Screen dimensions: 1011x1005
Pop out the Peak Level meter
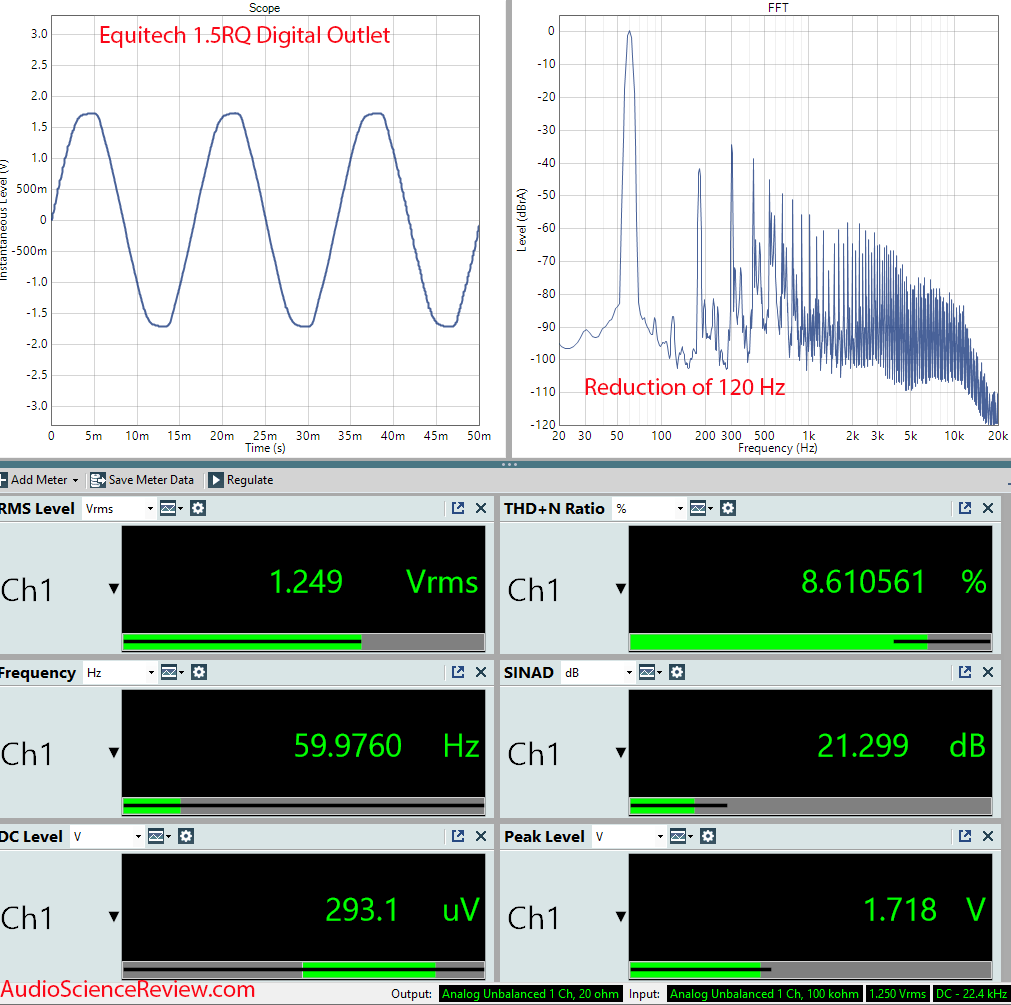pos(965,836)
